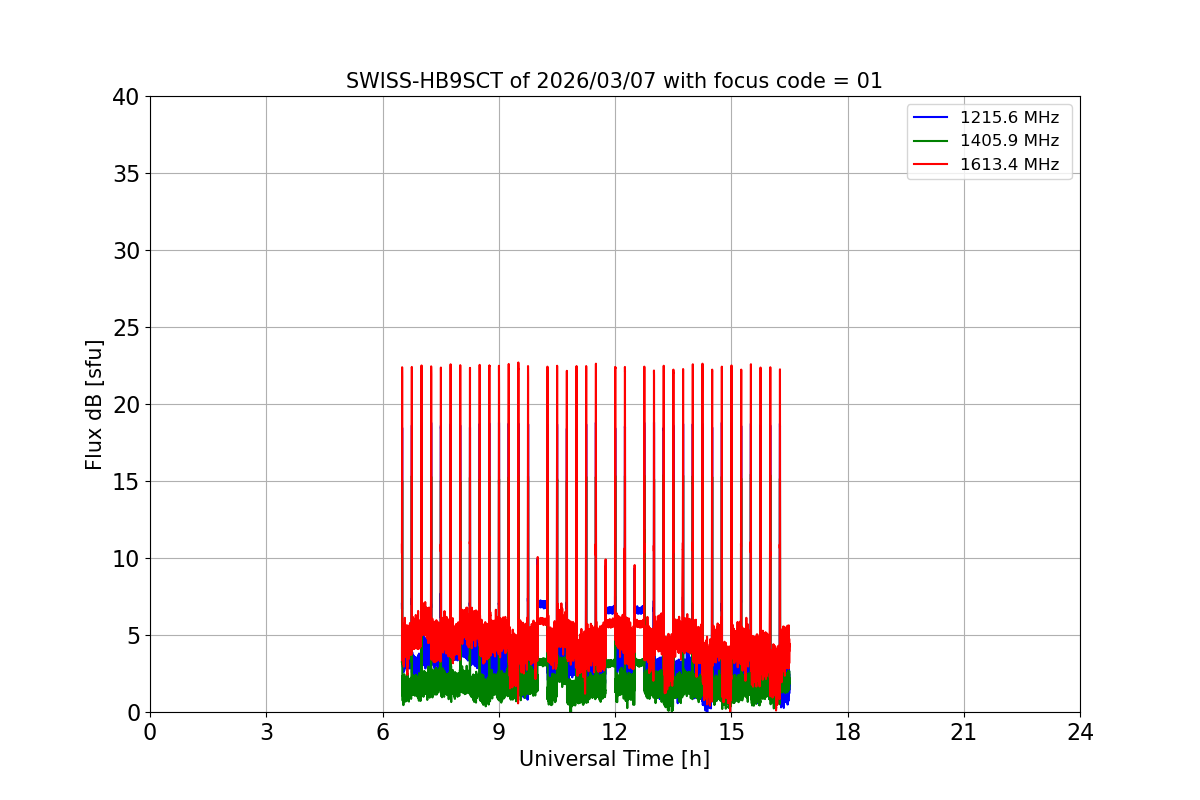Click y-axis tick label 35
This screenshot has width=1200, height=800.
[126, 174]
